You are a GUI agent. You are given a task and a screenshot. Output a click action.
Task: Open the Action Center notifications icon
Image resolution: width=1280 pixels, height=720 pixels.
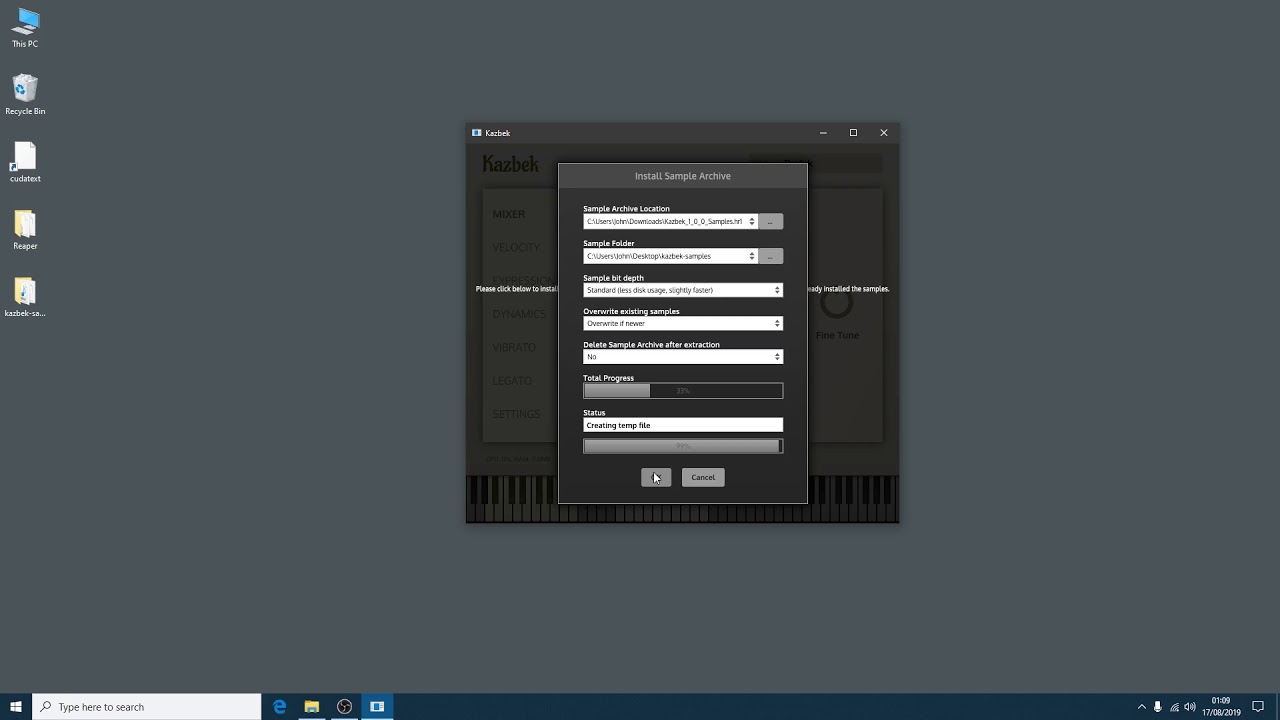pos(1258,707)
